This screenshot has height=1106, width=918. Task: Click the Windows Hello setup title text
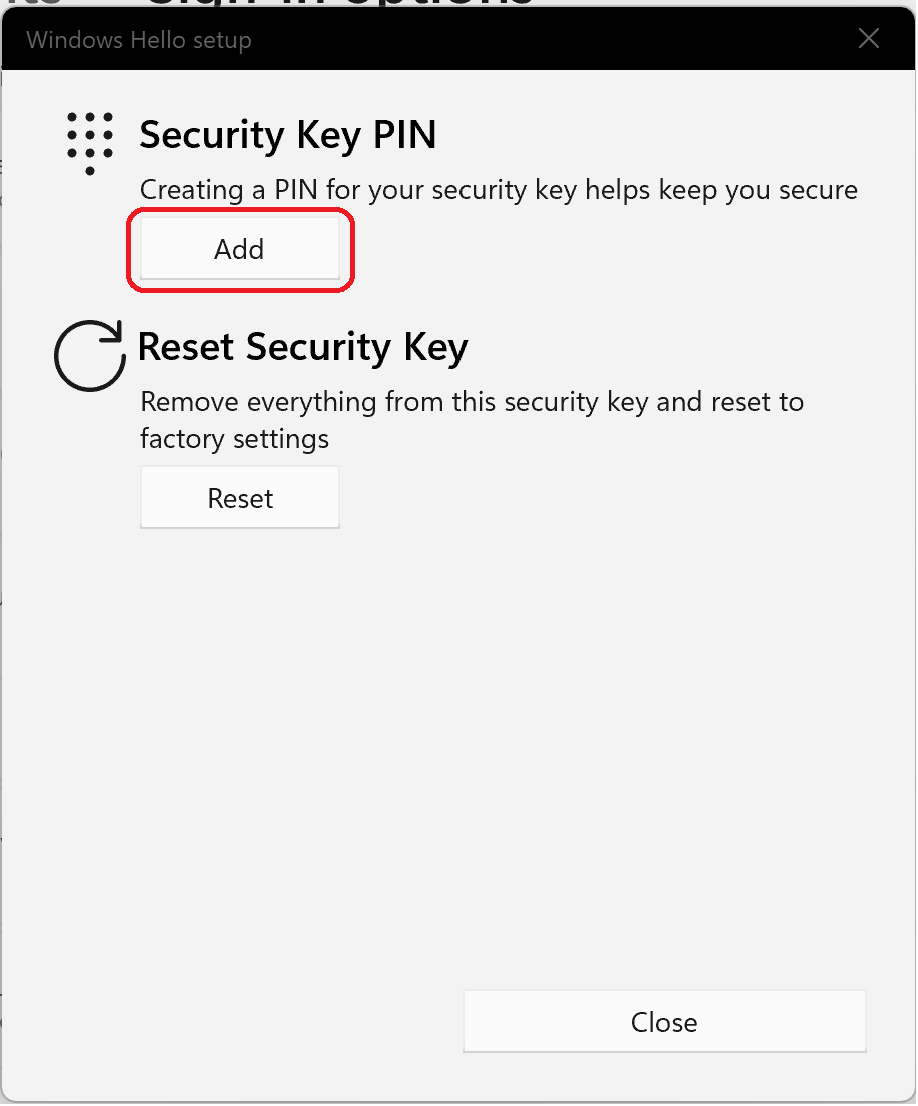pos(139,40)
